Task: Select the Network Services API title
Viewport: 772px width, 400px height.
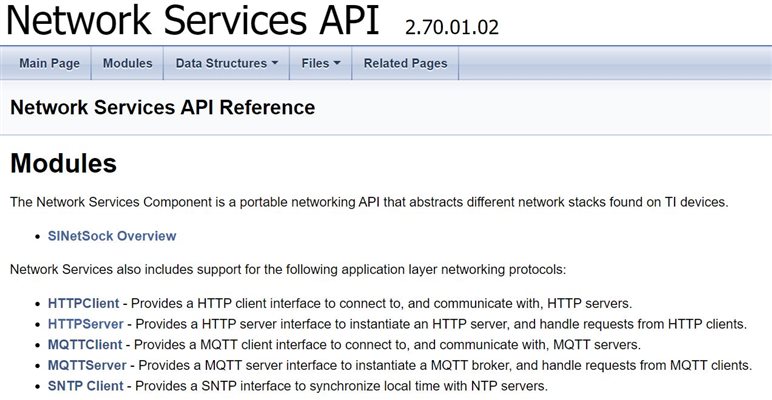Action: (x=193, y=20)
